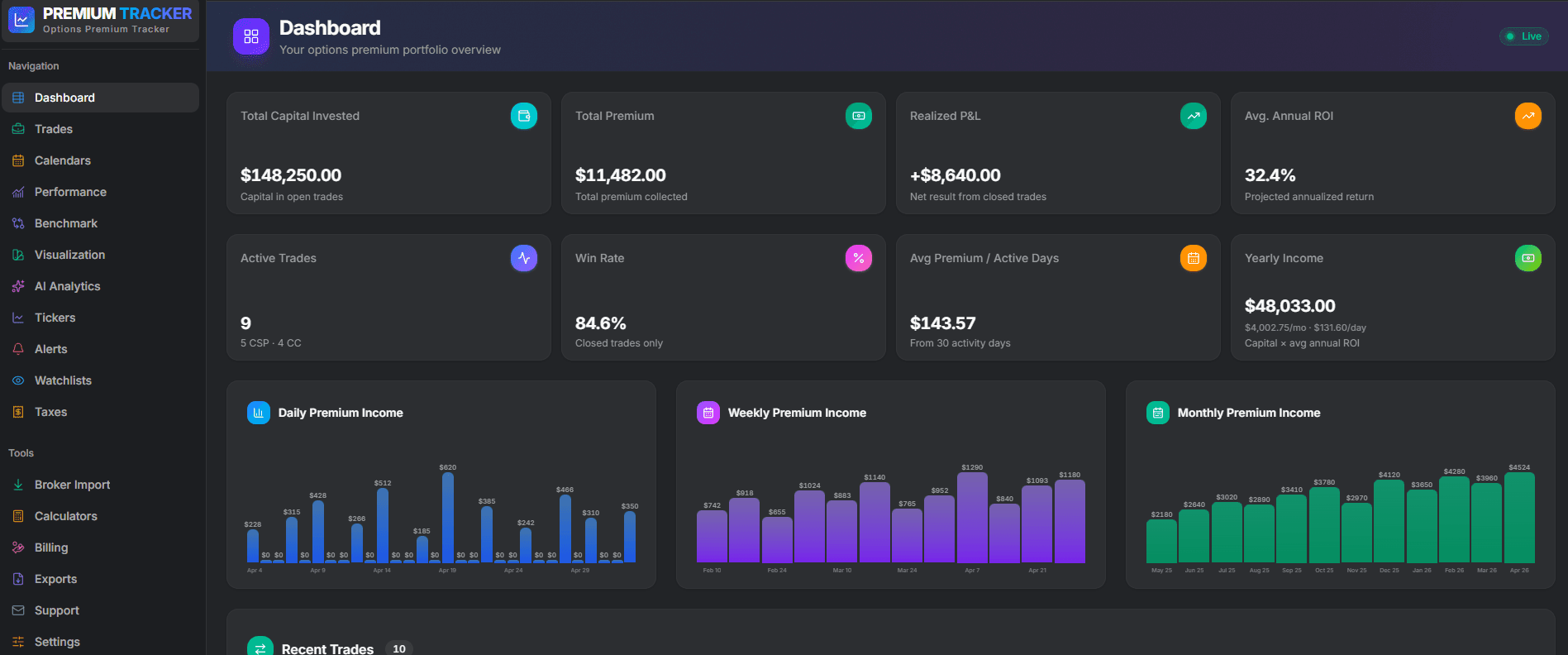The height and width of the screenshot is (655, 1568).
Task: Open the Alerts page
Action: coord(100,349)
